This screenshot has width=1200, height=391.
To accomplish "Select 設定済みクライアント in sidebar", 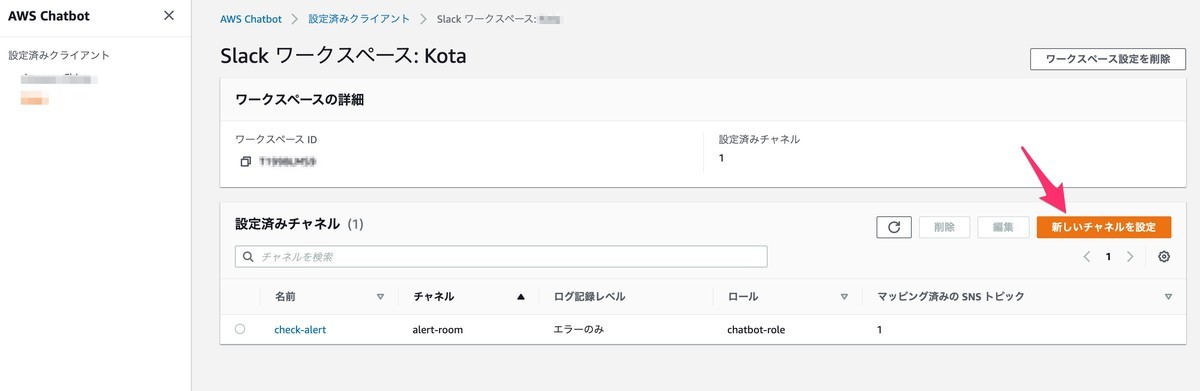I will coord(59,55).
